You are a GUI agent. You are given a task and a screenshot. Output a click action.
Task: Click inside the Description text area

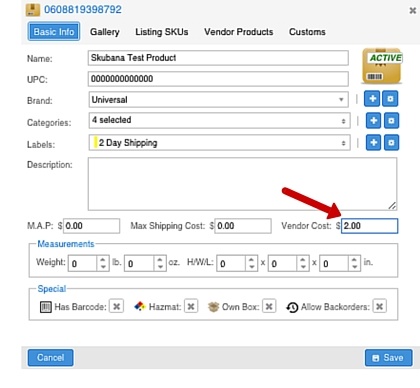[x=242, y=184]
